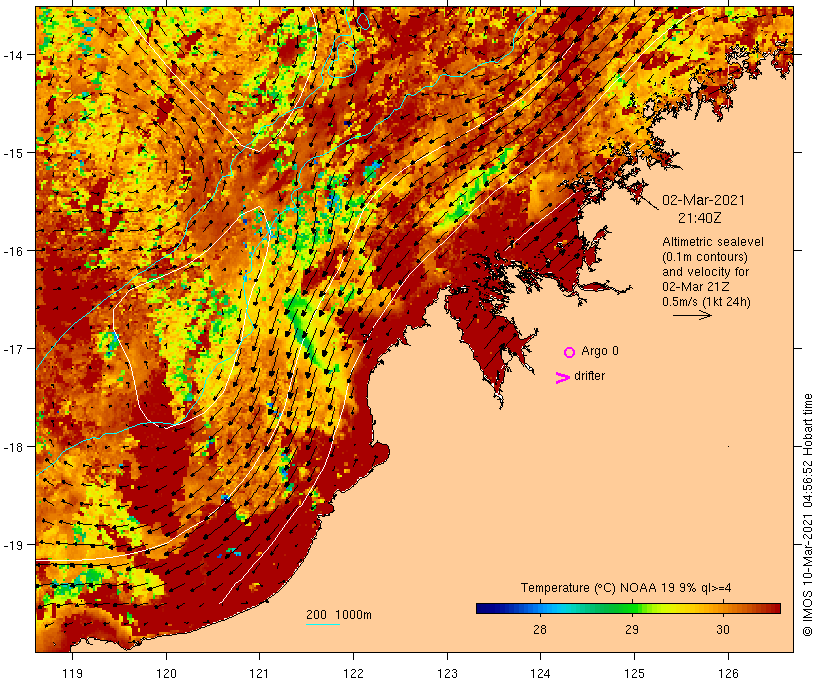Click the 'Temperature (°C) NOAA 19' title
This screenshot has height=680, width=820.
(597, 588)
